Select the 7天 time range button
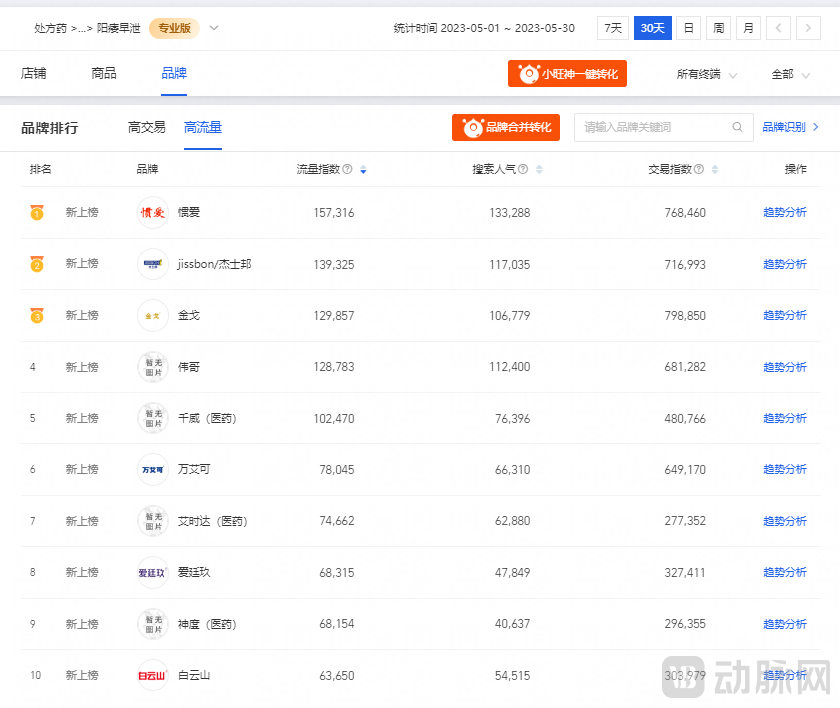840x708 pixels. coord(613,28)
